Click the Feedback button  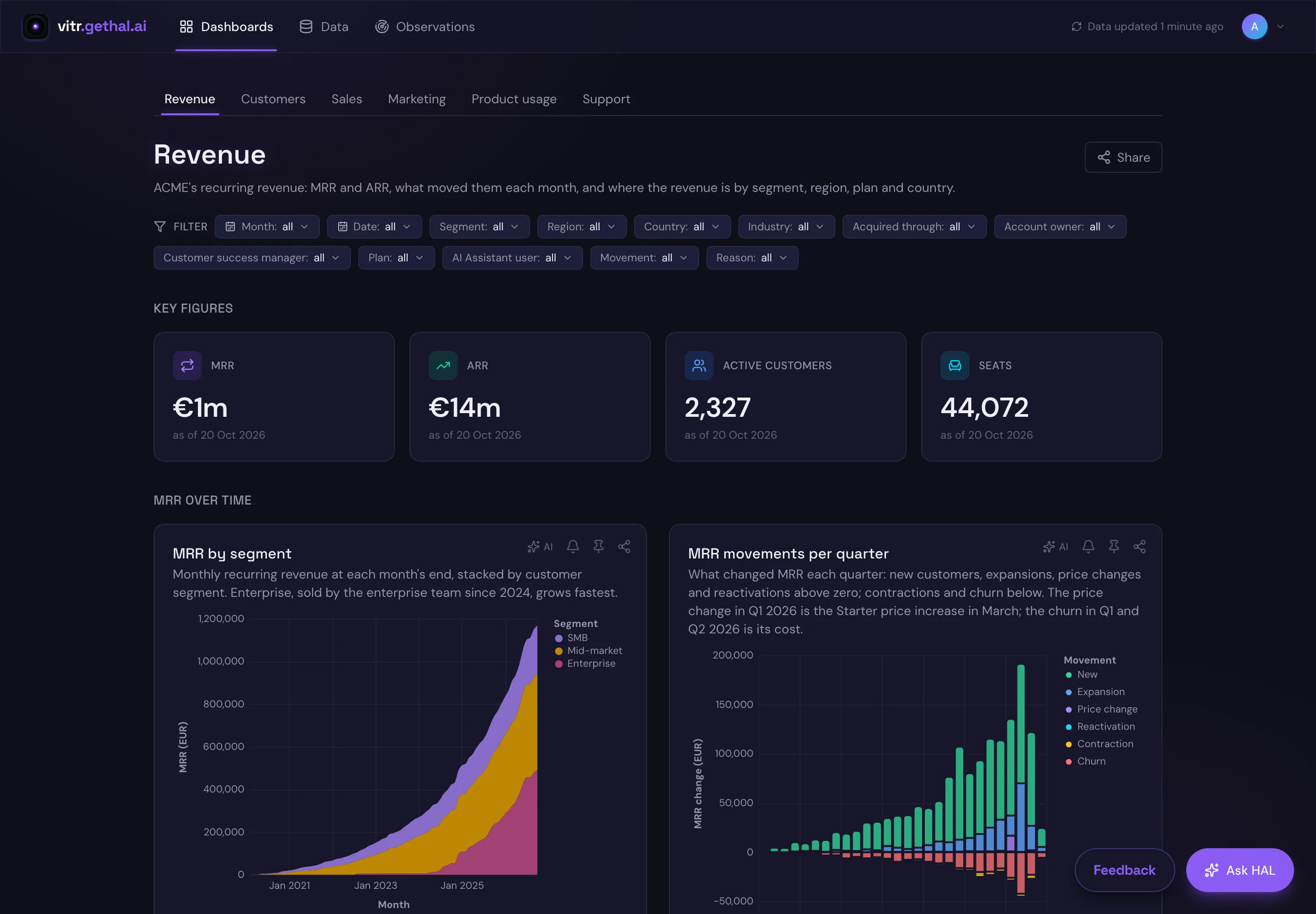click(1124, 870)
